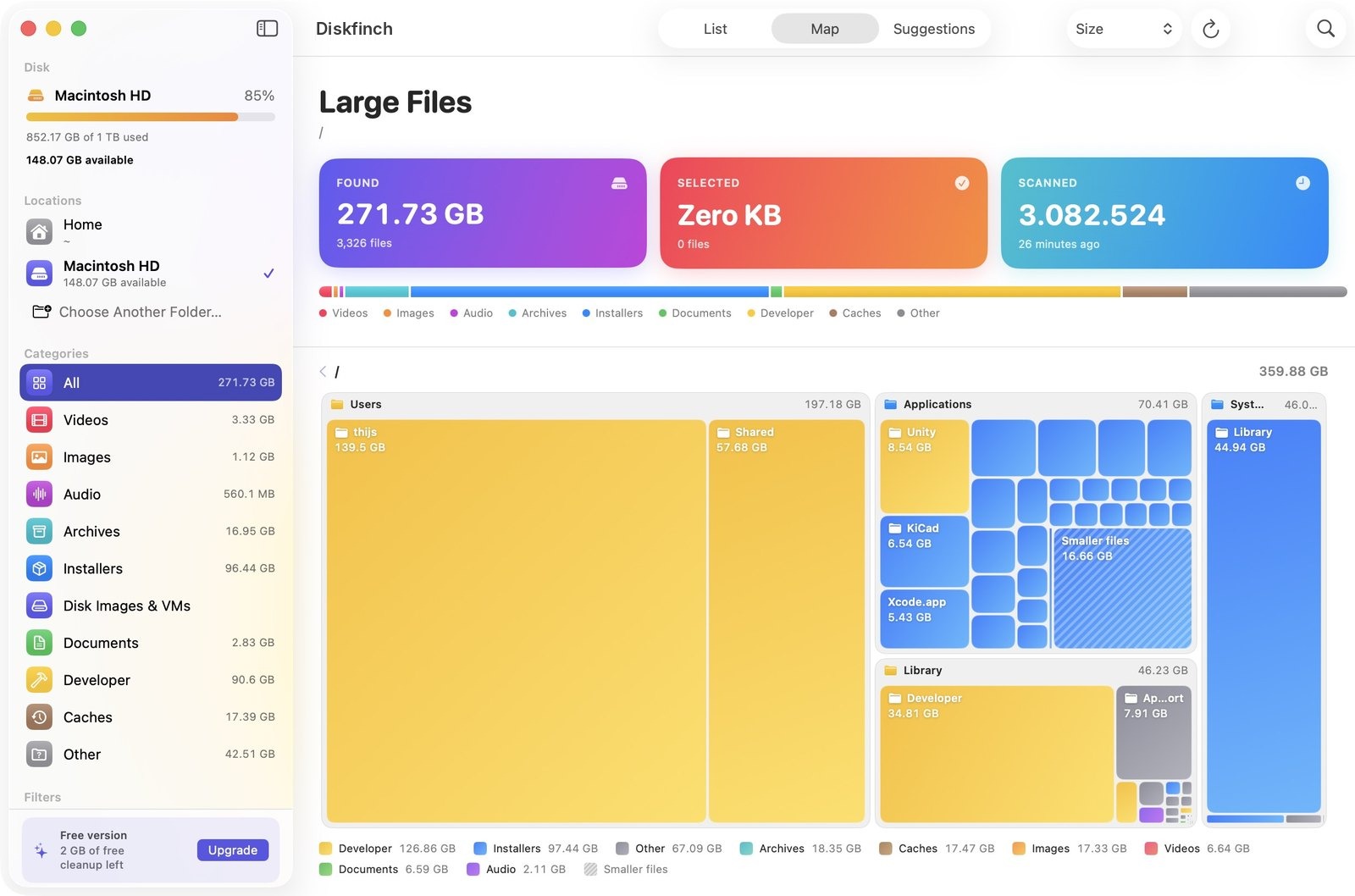Click the Disk Images & VMs icon
The image size is (1355, 896).
tap(39, 606)
